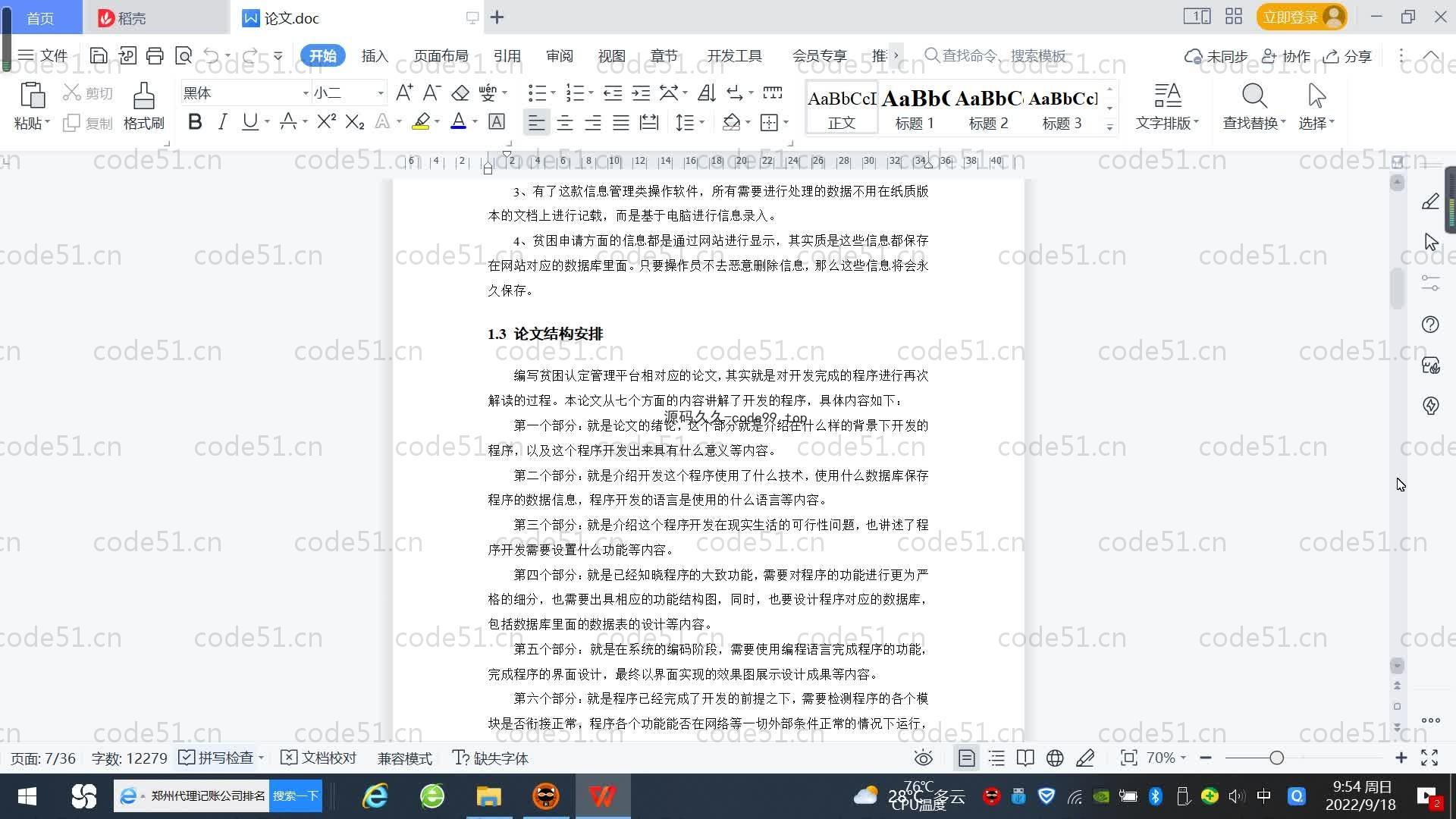Justify align the paragraph

pyautogui.click(x=620, y=122)
